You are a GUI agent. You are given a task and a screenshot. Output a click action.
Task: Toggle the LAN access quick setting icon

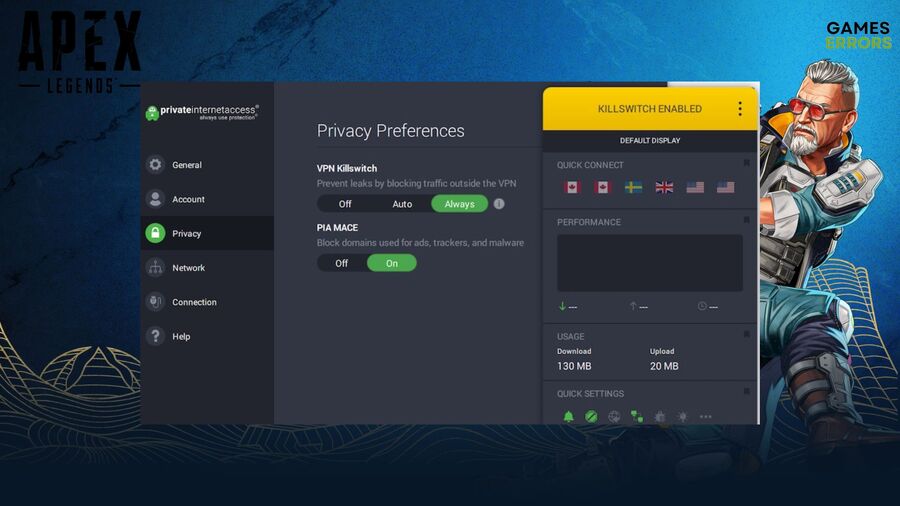(x=637, y=417)
